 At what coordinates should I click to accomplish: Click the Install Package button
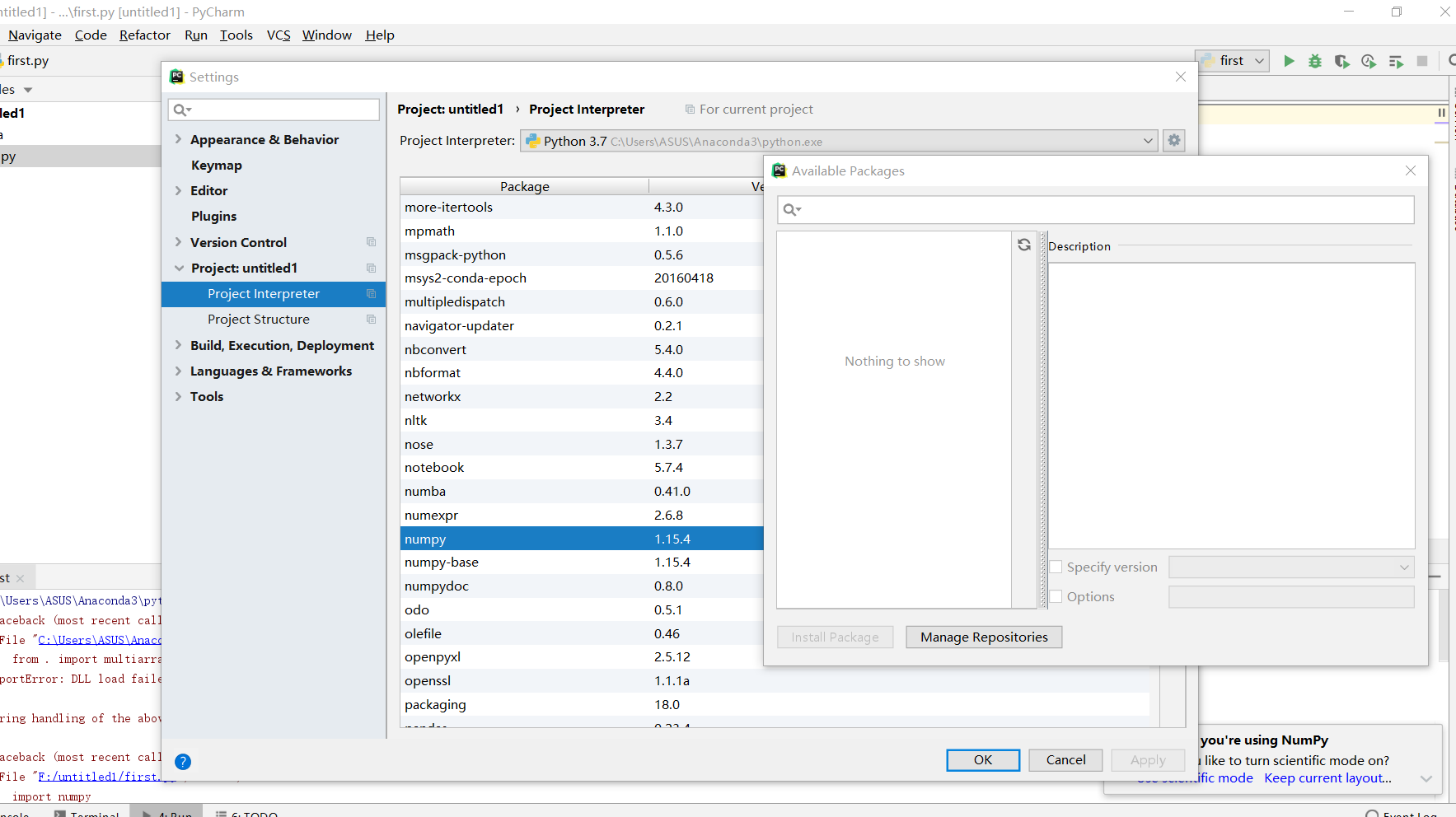836,637
